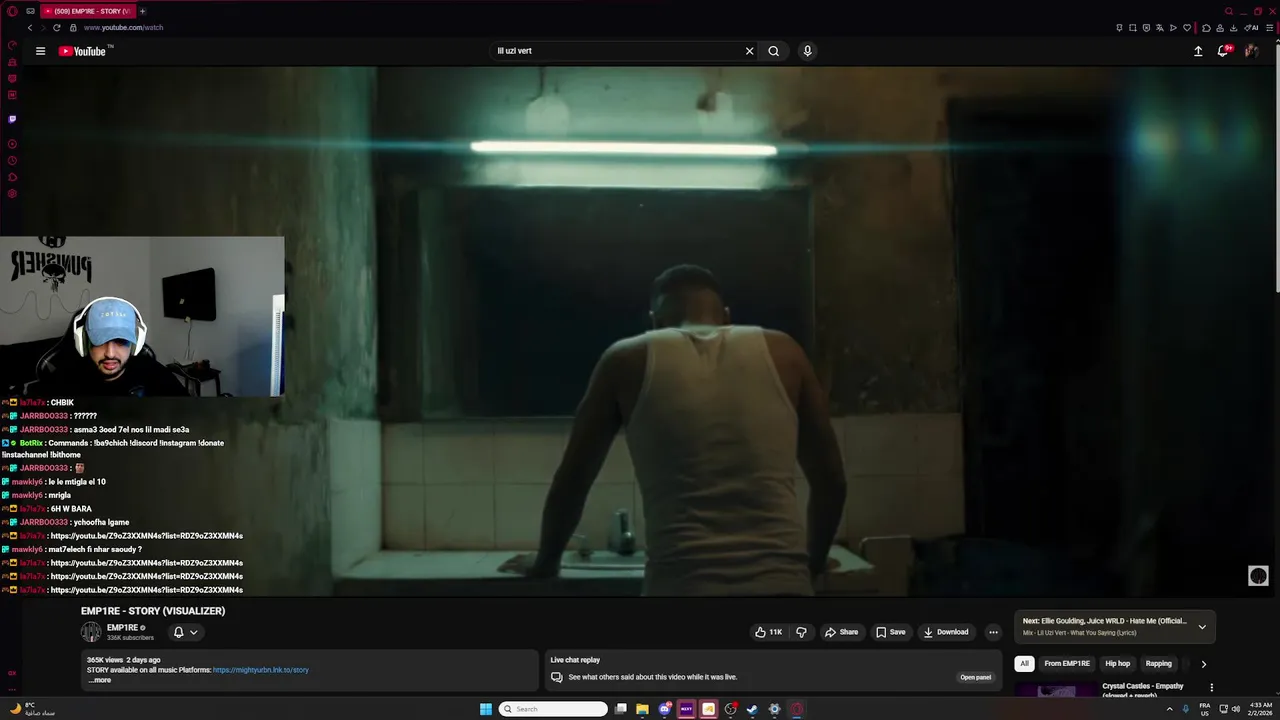Open the extensions cube icon

tap(1206, 28)
